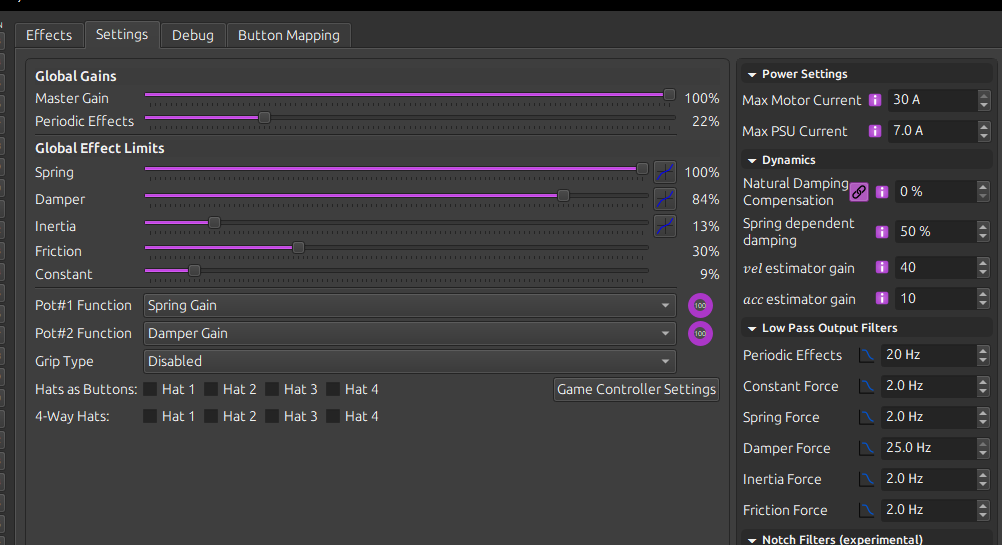Click the Max PSU Current input field

(x=931, y=131)
